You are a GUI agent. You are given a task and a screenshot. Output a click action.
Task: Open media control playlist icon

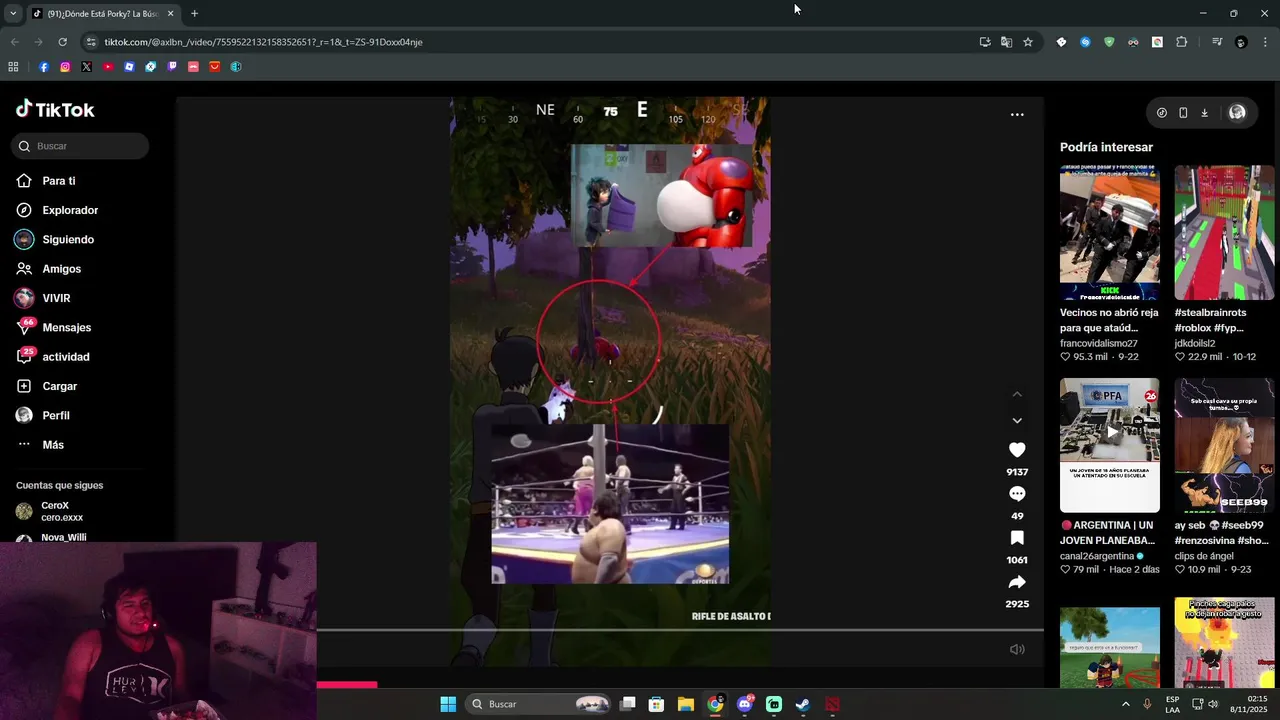pos(1216,42)
